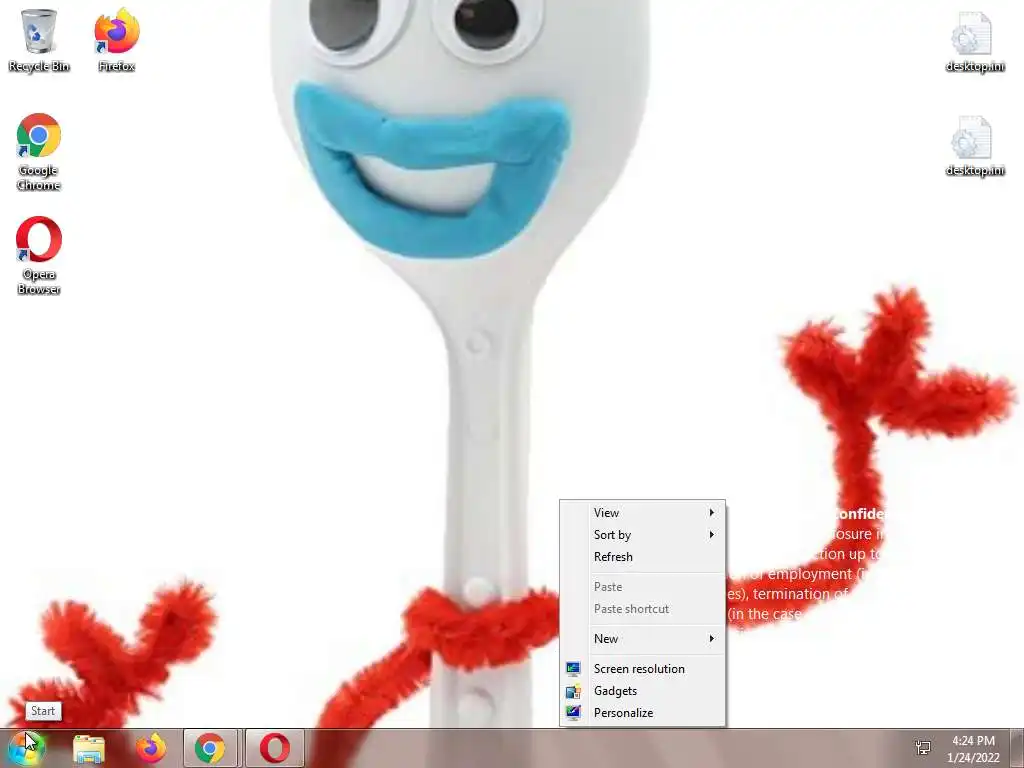Select the Firefox desktop shortcut
The height and width of the screenshot is (768, 1024).
[117, 40]
